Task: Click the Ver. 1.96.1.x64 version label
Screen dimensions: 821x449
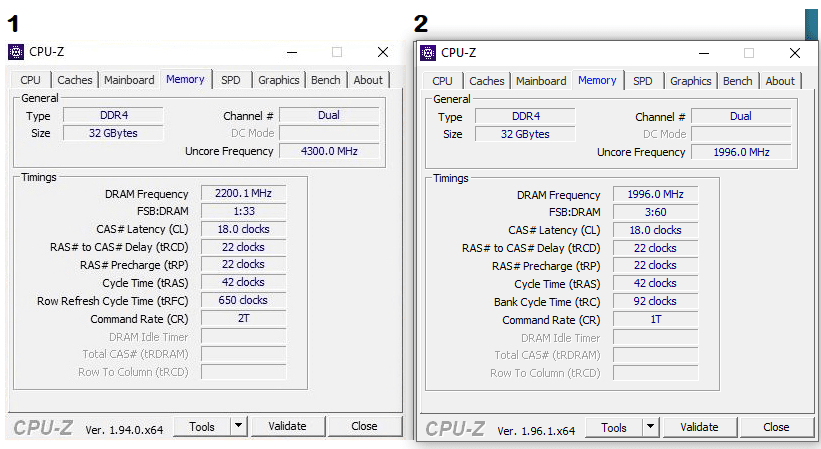Action: 536,431
